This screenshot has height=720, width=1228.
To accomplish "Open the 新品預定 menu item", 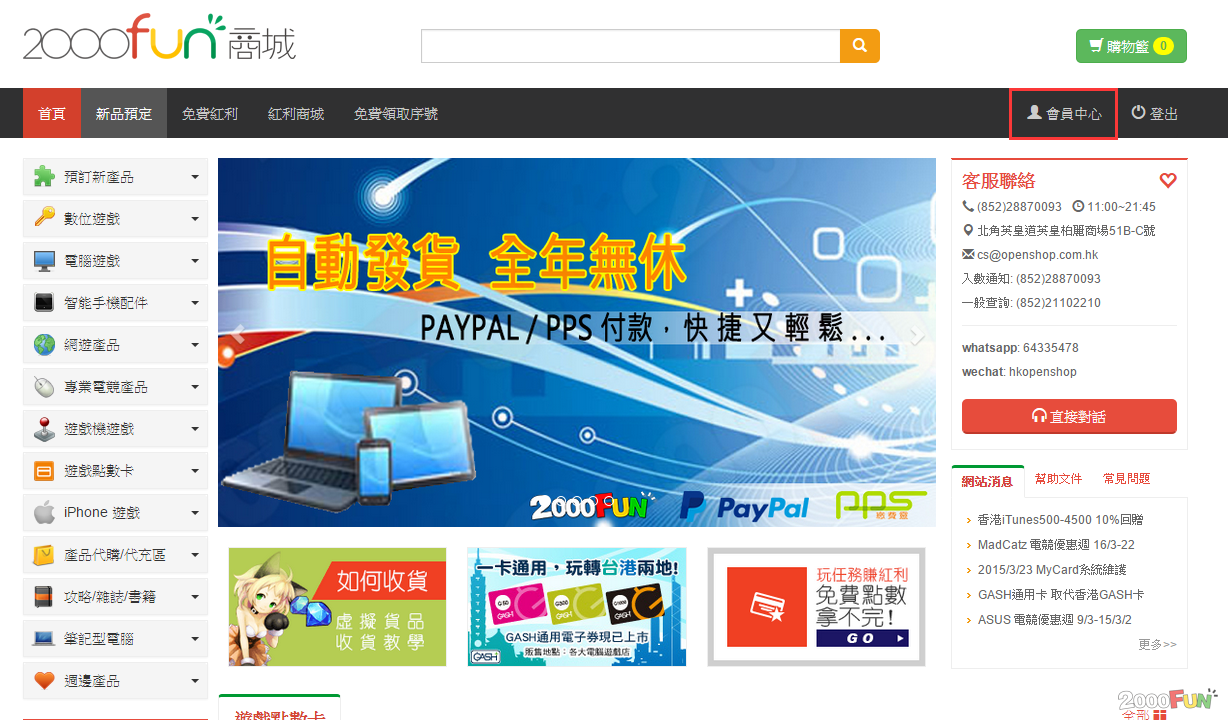I will coord(124,113).
